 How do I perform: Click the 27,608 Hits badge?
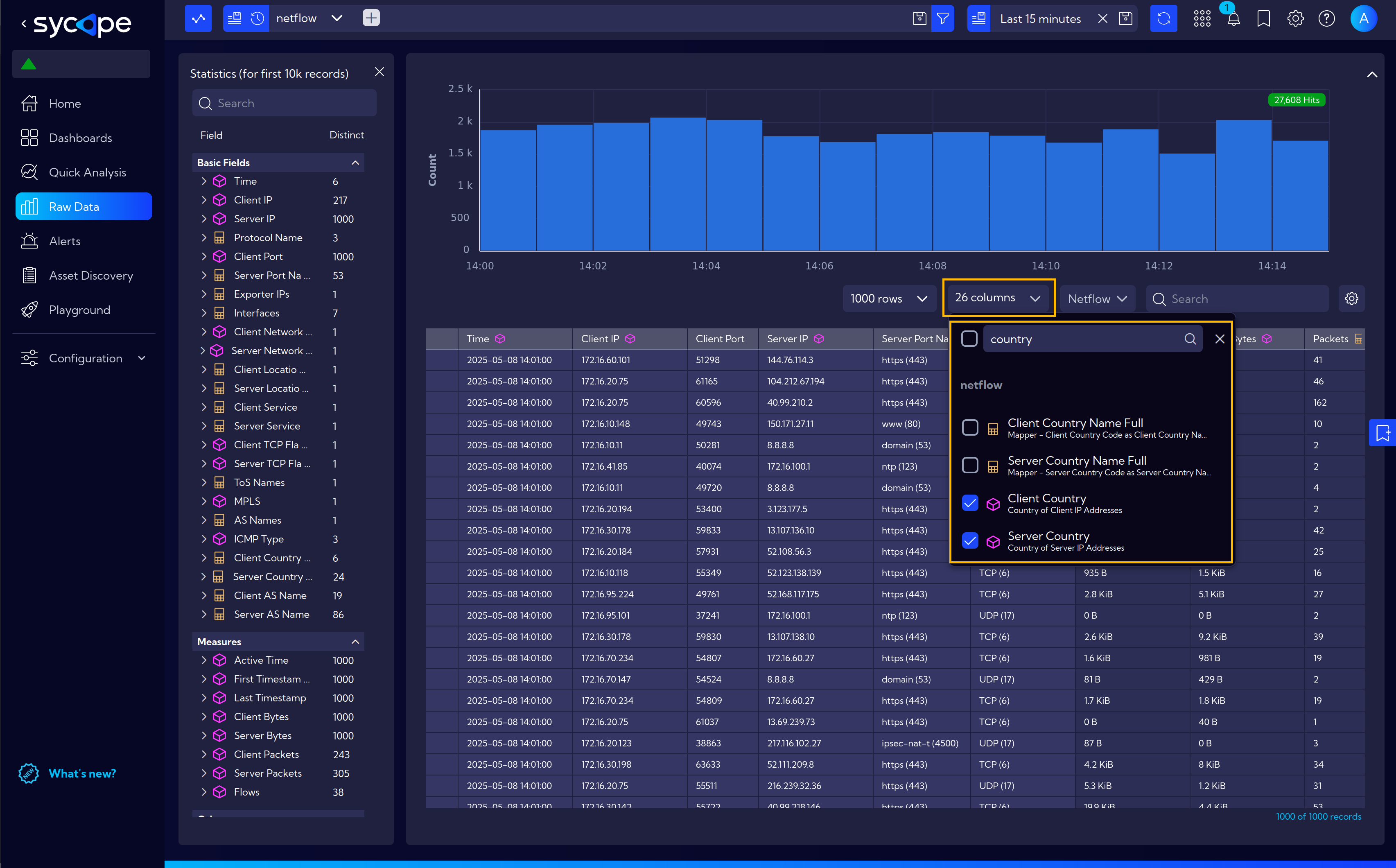(1297, 100)
